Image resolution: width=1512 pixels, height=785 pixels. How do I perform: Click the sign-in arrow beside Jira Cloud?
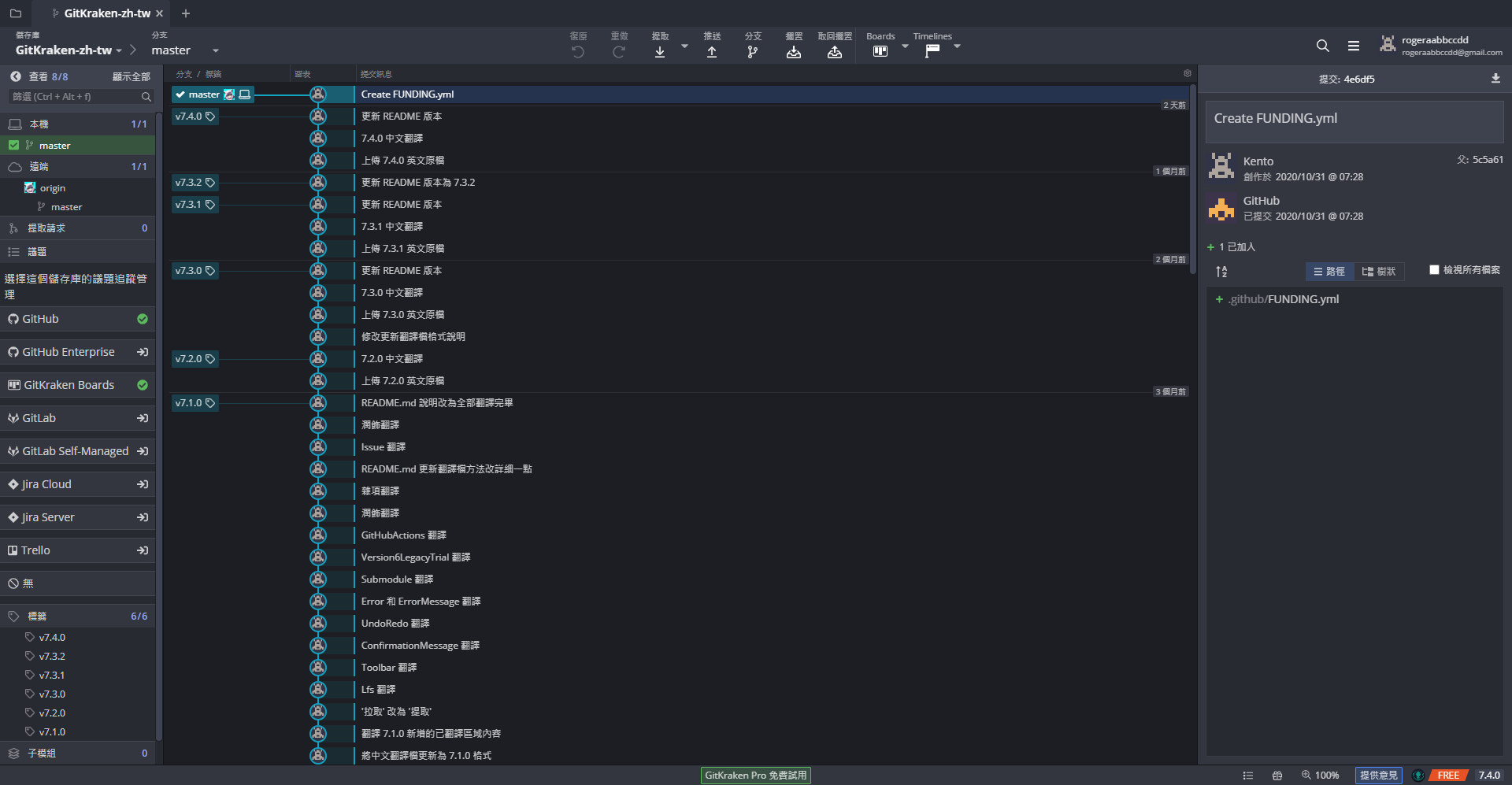point(143,484)
